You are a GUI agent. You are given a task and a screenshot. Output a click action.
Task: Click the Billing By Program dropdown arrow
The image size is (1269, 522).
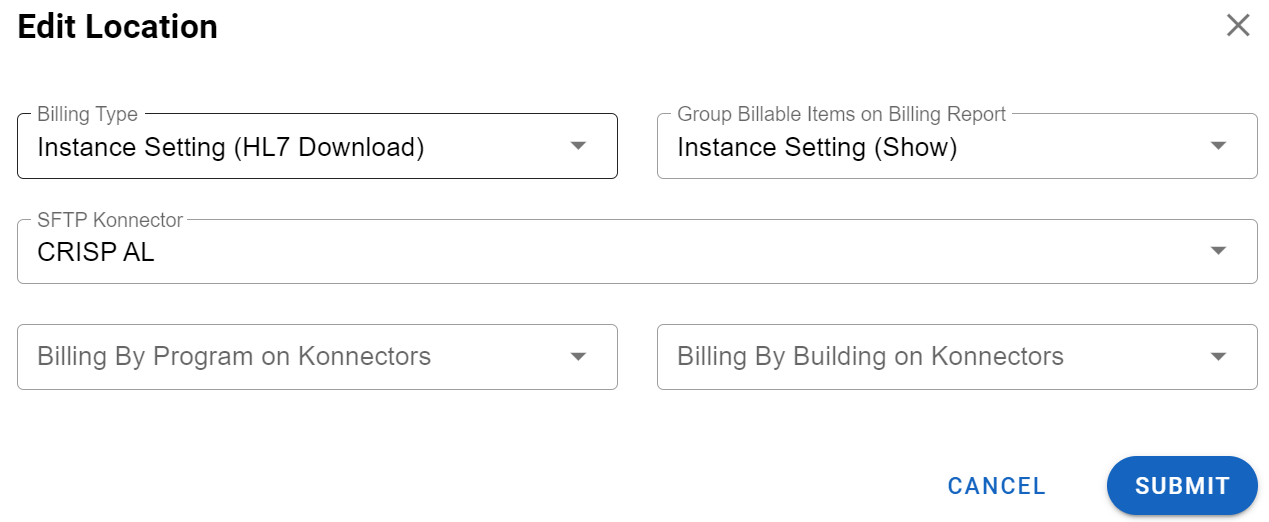pyautogui.click(x=578, y=356)
